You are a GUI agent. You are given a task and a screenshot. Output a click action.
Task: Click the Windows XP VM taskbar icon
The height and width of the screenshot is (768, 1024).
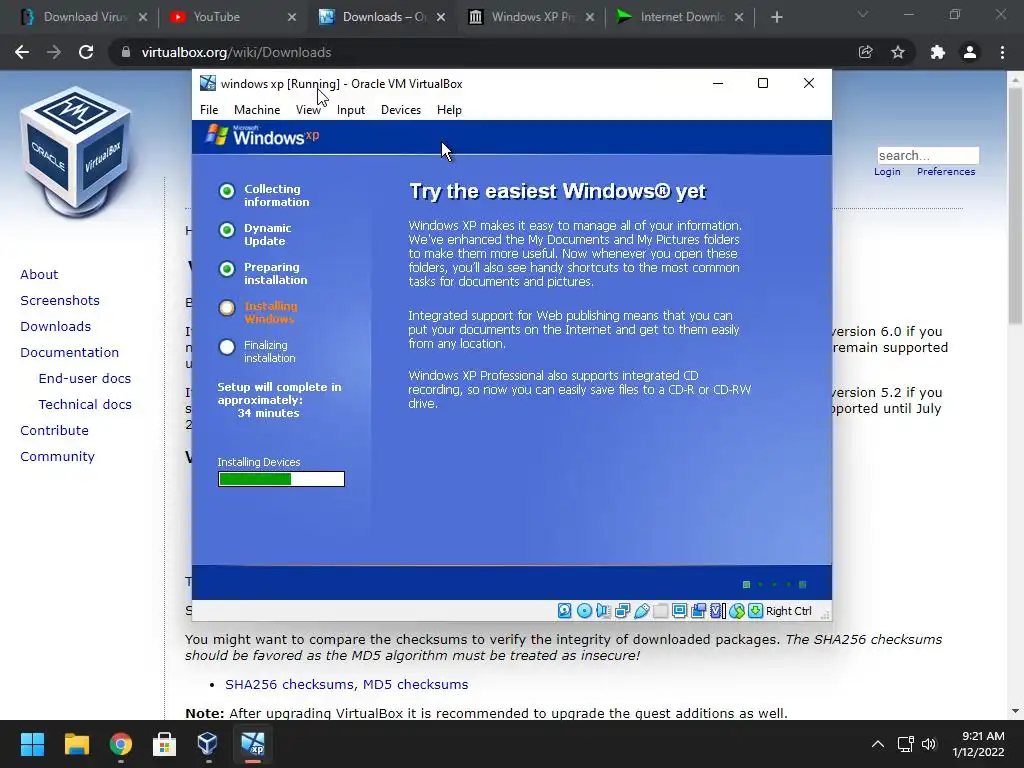pos(253,744)
